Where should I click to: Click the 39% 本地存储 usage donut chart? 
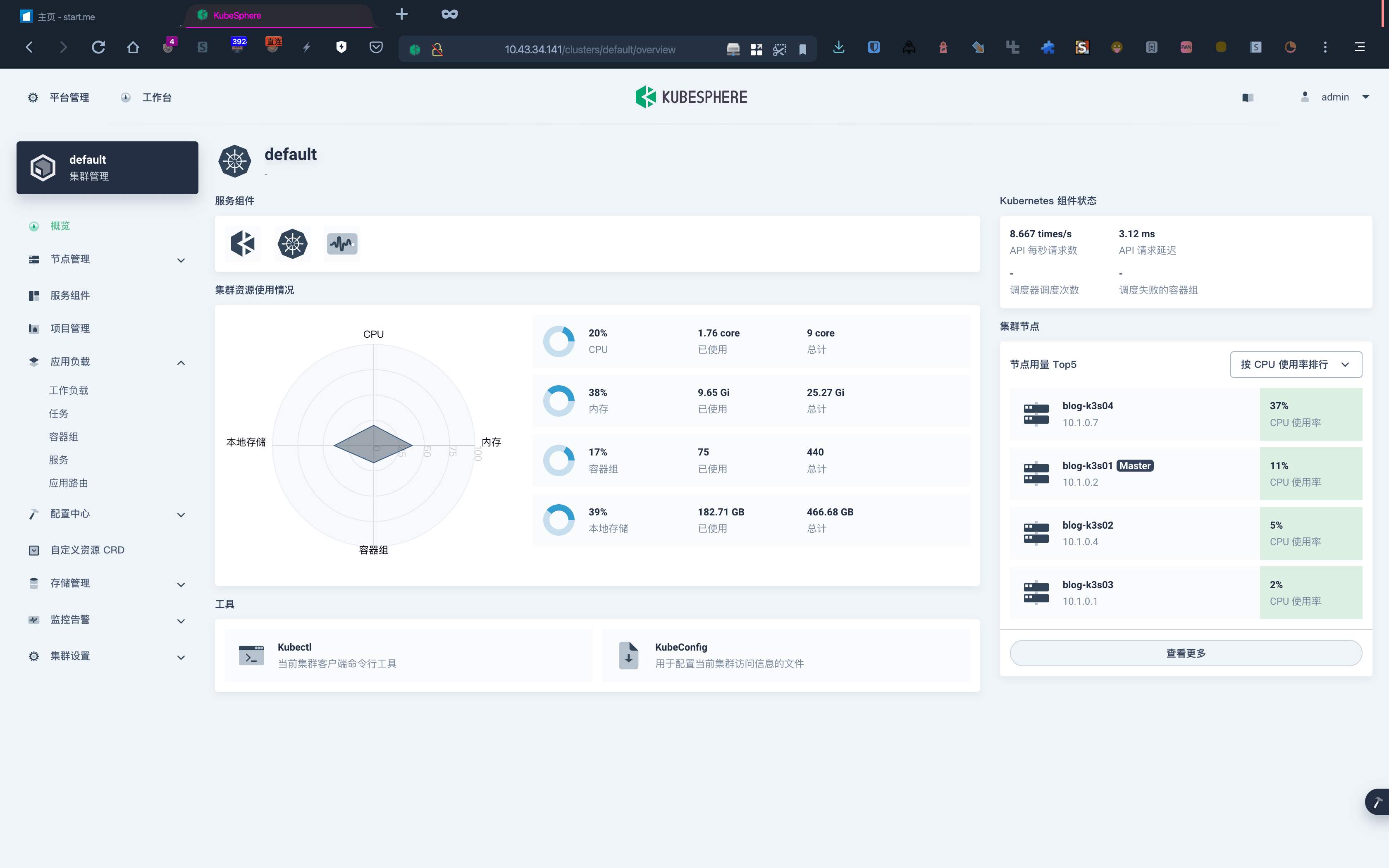coord(559,520)
